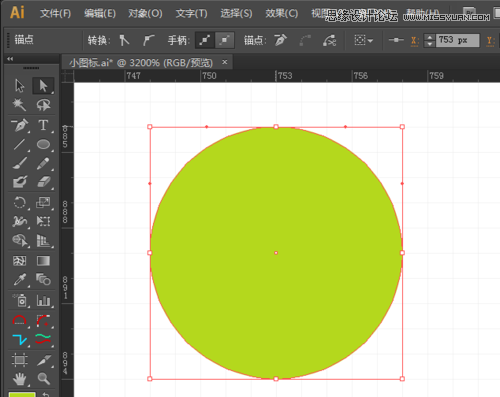The width and height of the screenshot is (500, 397).
Task: Select the Paintbrush tool
Action: 20,163
